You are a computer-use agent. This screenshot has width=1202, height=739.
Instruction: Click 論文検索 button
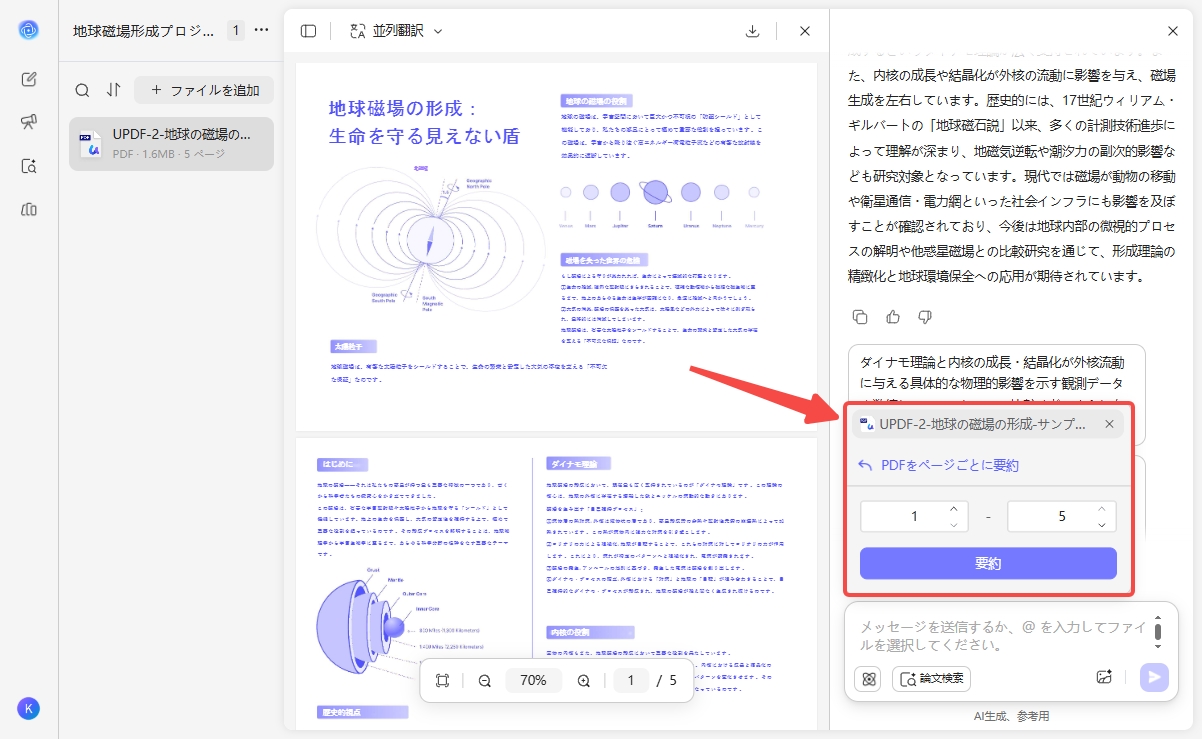coord(931,678)
